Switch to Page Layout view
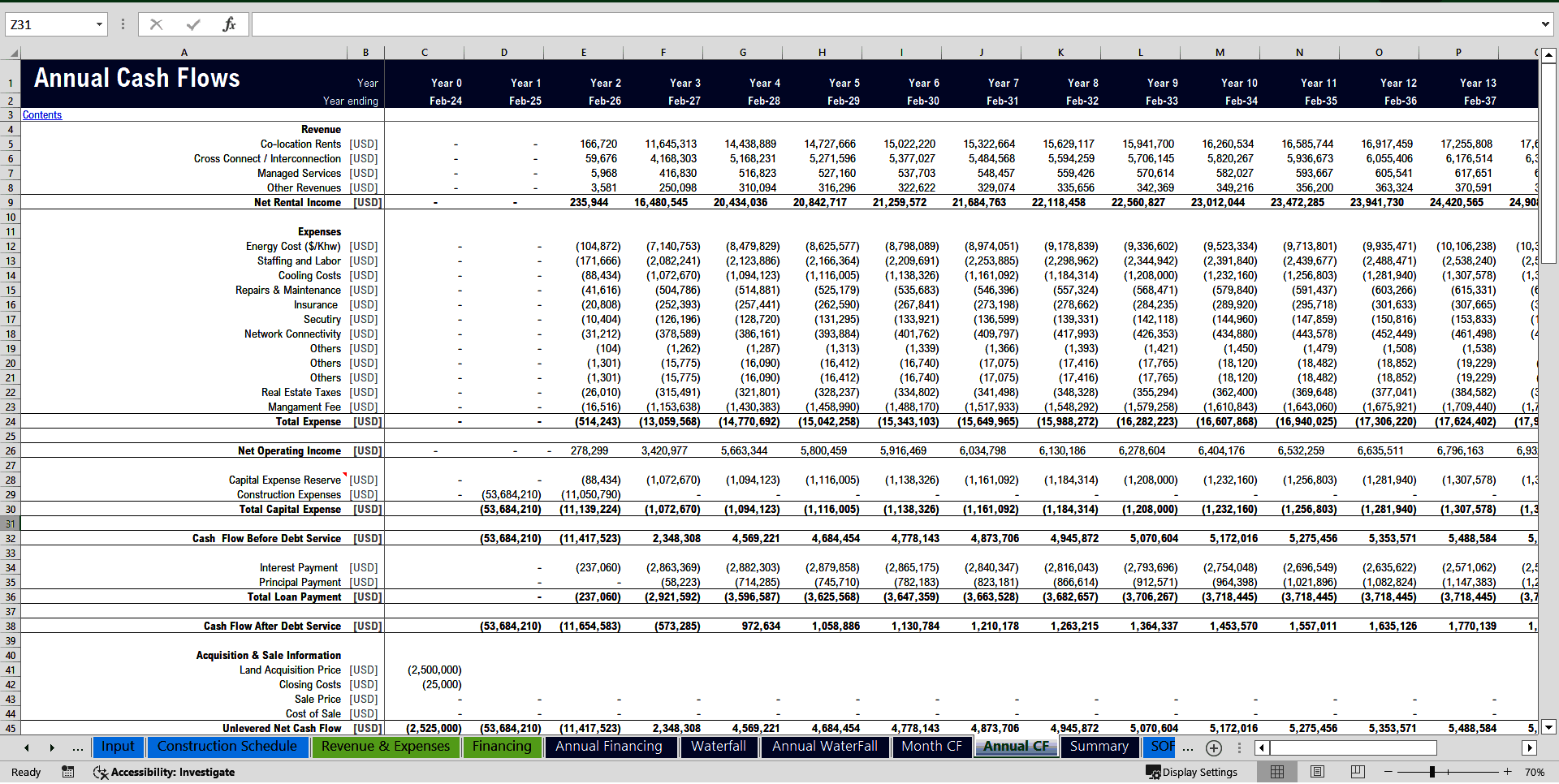Screen dimensions: 1559x784 click(1317, 772)
